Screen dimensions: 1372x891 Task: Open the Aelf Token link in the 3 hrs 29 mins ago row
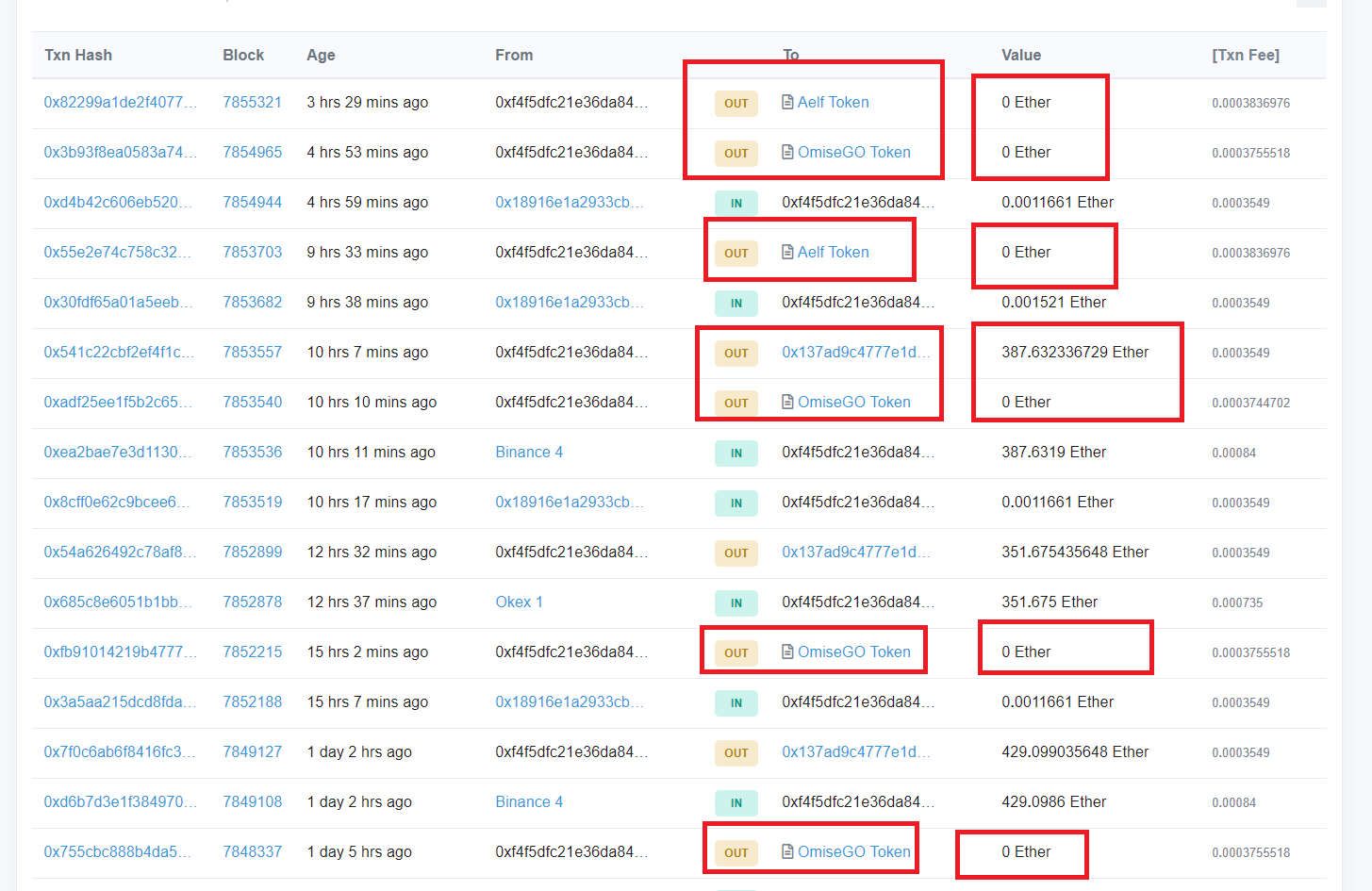point(834,102)
